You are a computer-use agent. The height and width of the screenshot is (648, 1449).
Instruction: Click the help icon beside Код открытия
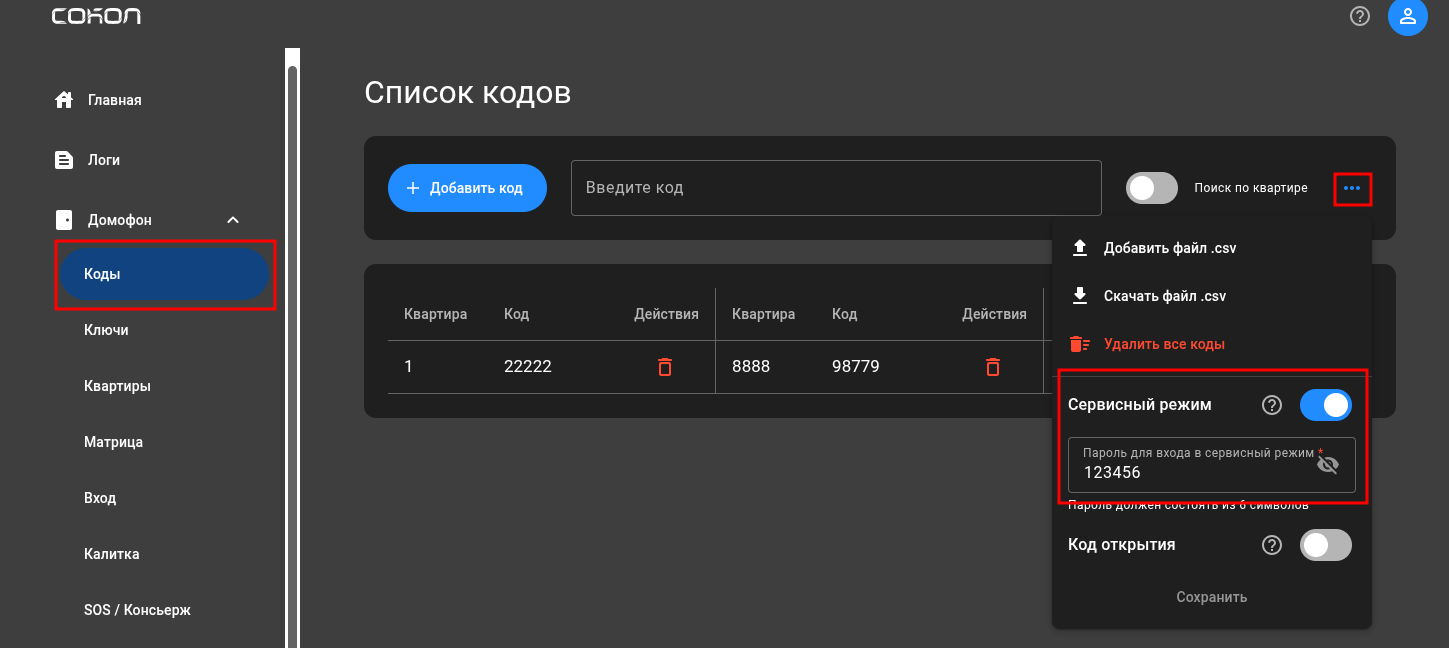1272,545
